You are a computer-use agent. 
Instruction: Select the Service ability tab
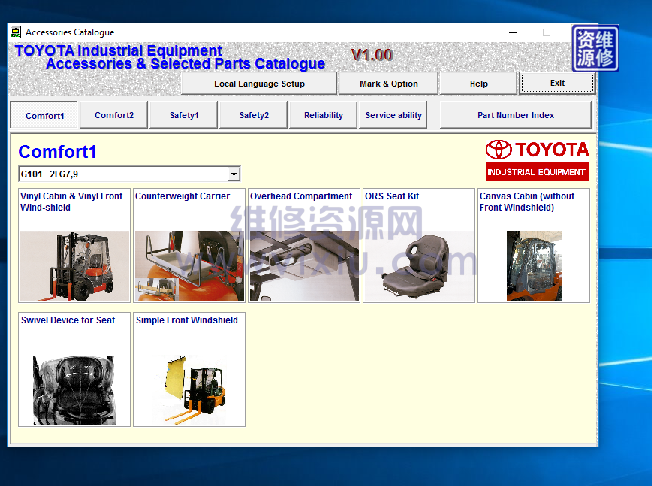click(393, 115)
